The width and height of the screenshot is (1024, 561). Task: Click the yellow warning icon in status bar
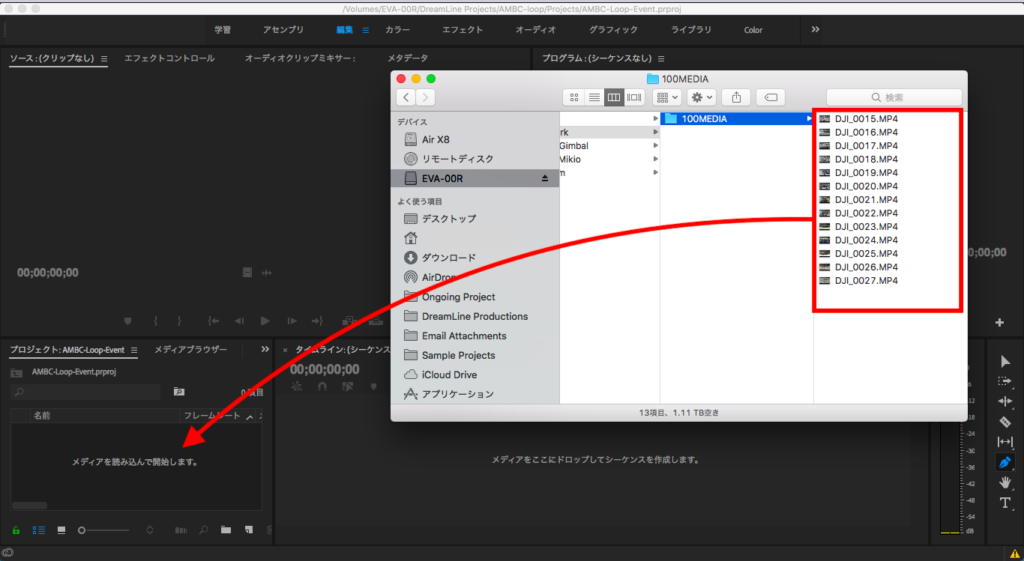coord(1014,554)
